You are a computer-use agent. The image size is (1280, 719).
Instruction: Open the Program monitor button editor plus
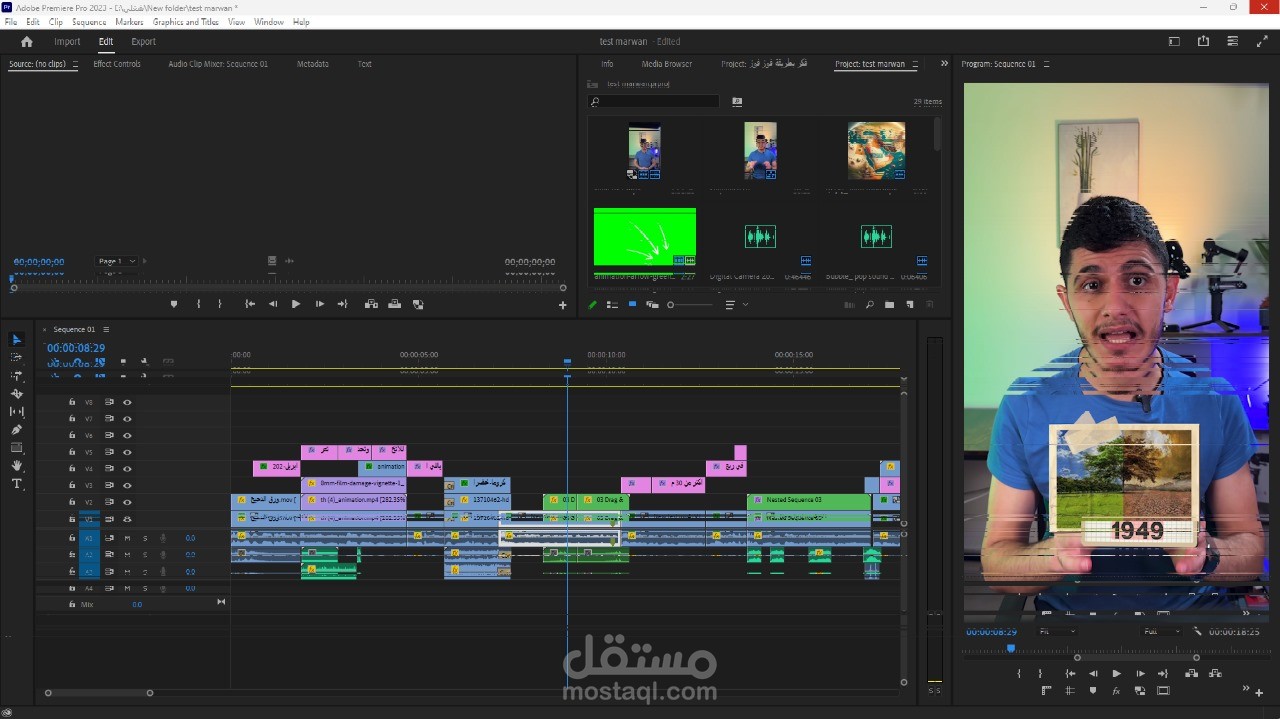pyautogui.click(x=1258, y=692)
